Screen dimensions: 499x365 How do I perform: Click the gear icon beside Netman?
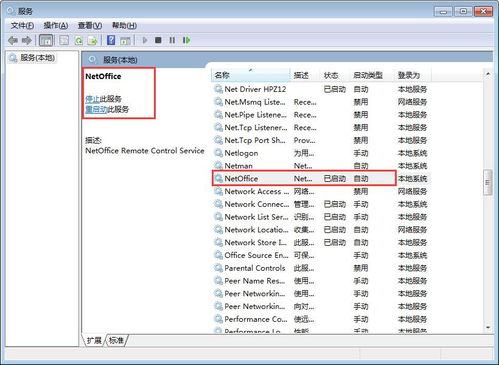coord(218,166)
